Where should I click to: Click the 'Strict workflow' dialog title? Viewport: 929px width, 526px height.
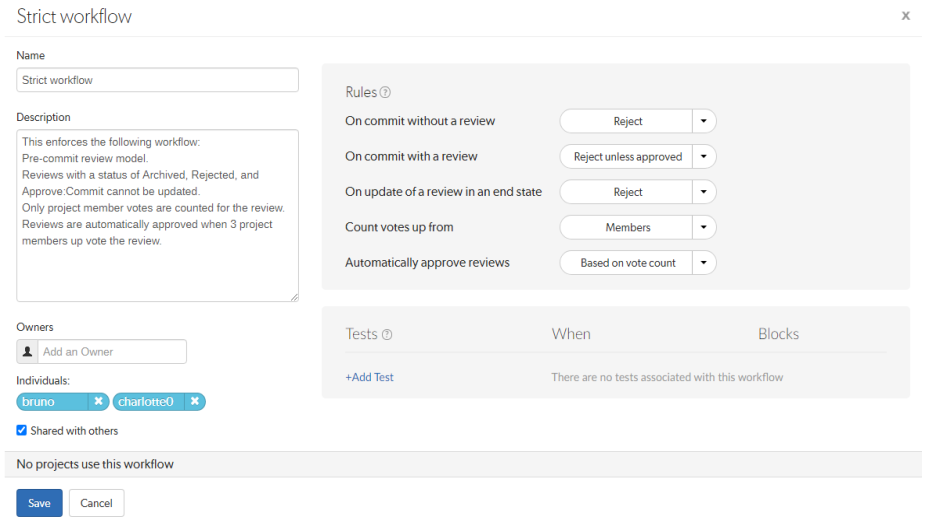74,16
